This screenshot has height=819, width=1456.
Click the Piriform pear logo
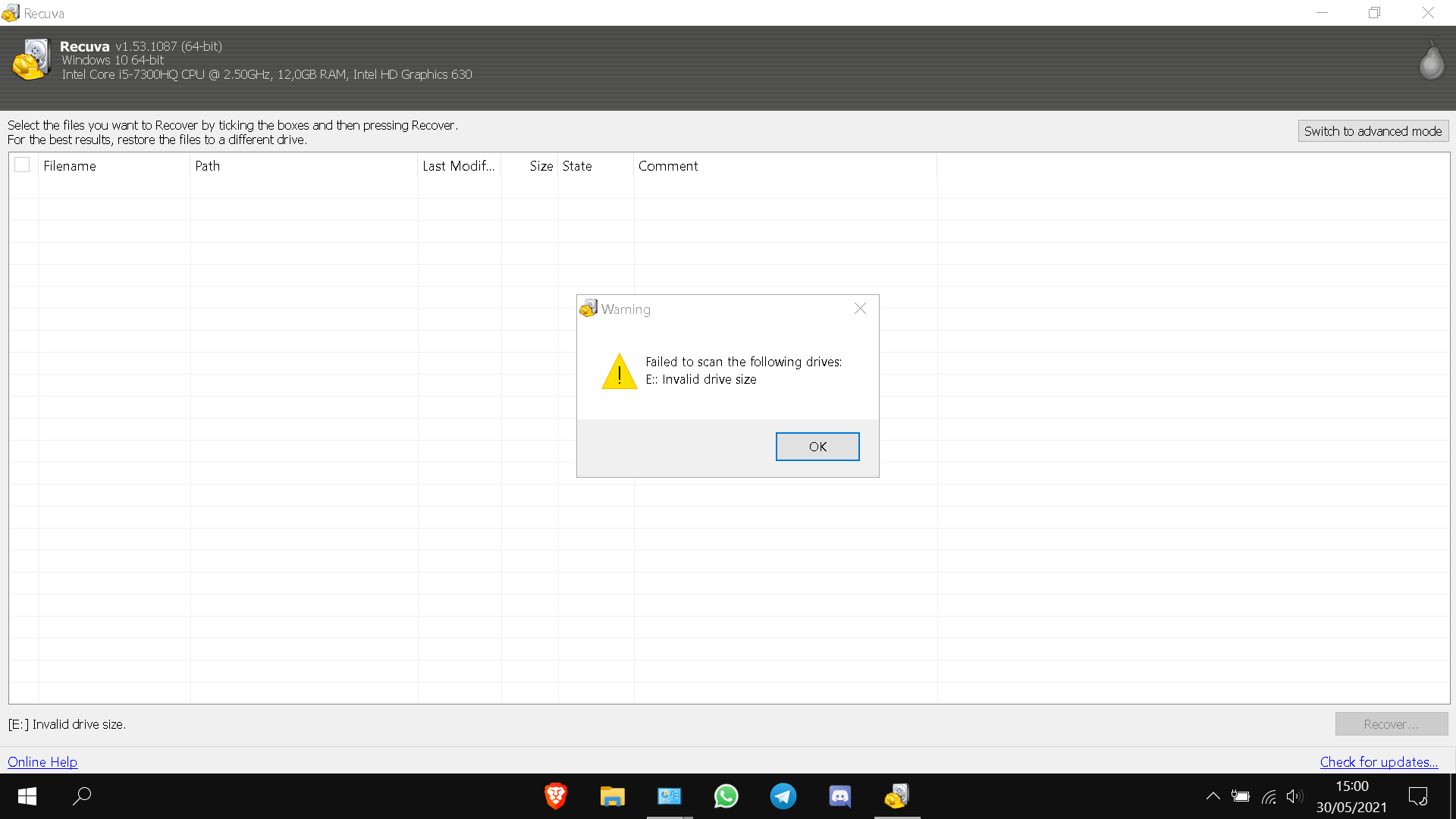point(1431,61)
